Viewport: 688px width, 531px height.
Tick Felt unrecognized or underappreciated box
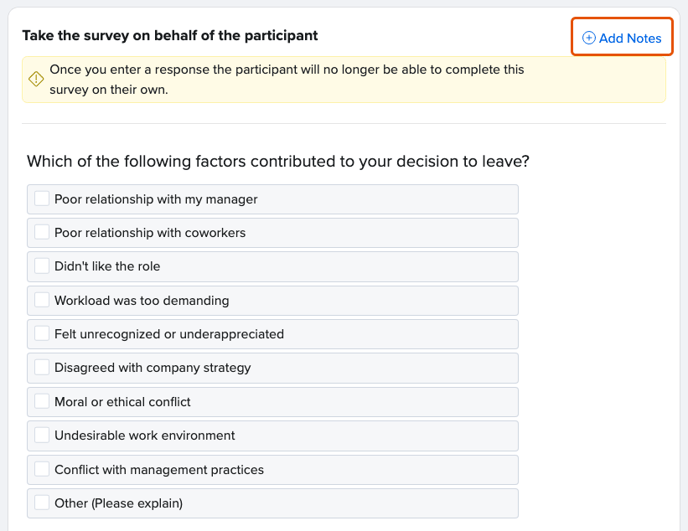click(x=42, y=334)
